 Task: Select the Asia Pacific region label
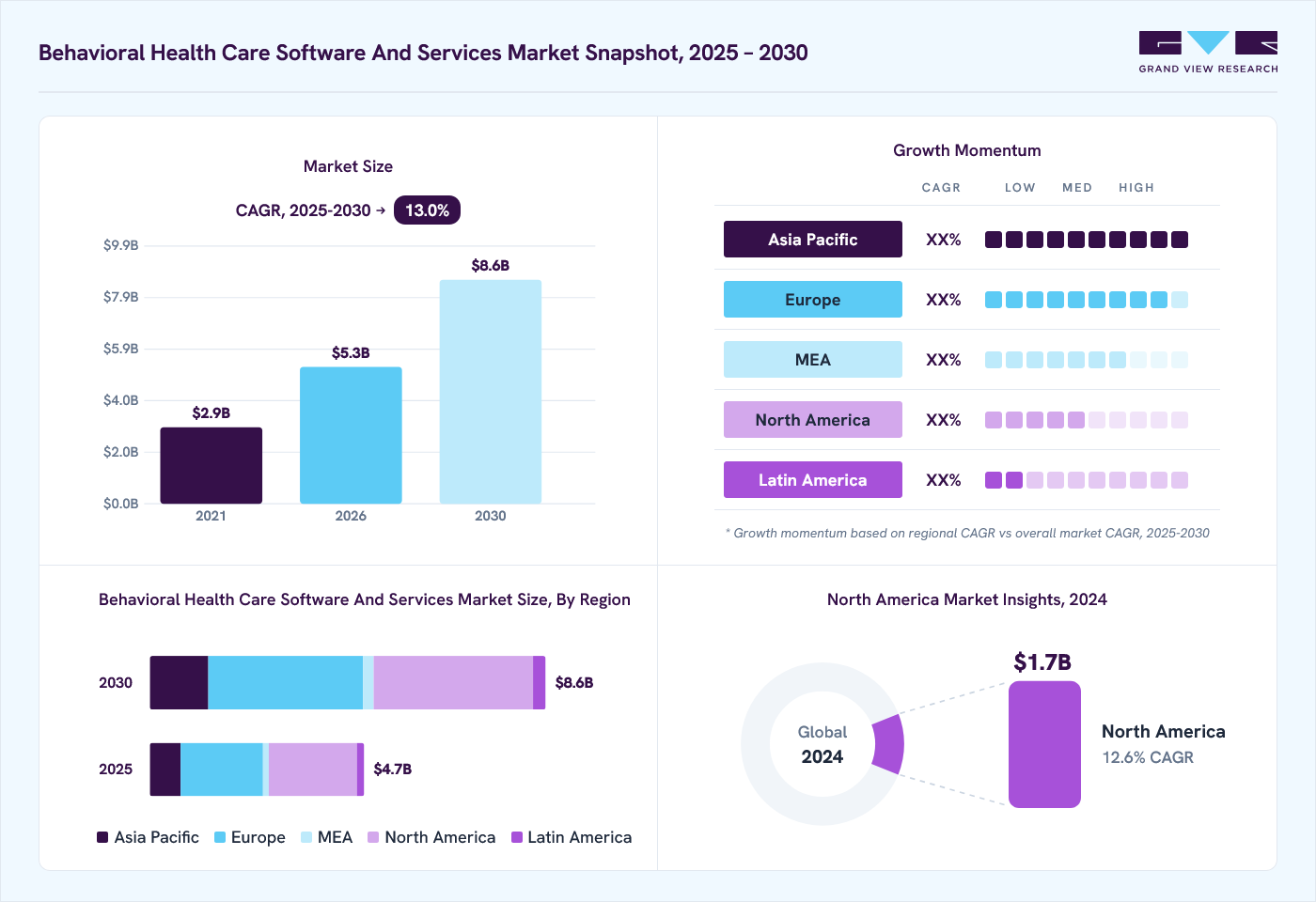click(x=813, y=240)
